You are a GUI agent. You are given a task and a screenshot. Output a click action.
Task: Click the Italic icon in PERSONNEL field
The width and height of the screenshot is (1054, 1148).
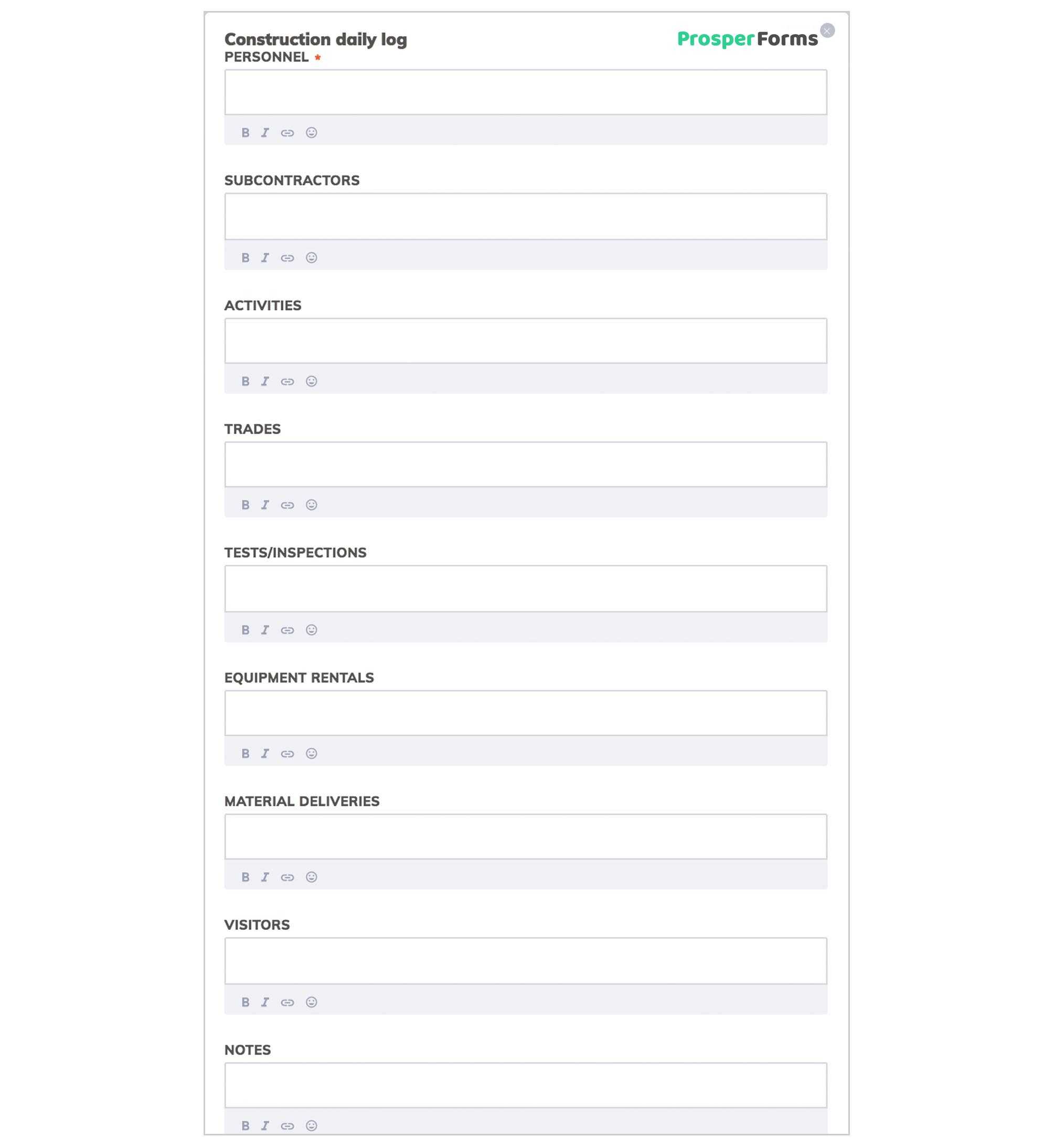(x=265, y=132)
